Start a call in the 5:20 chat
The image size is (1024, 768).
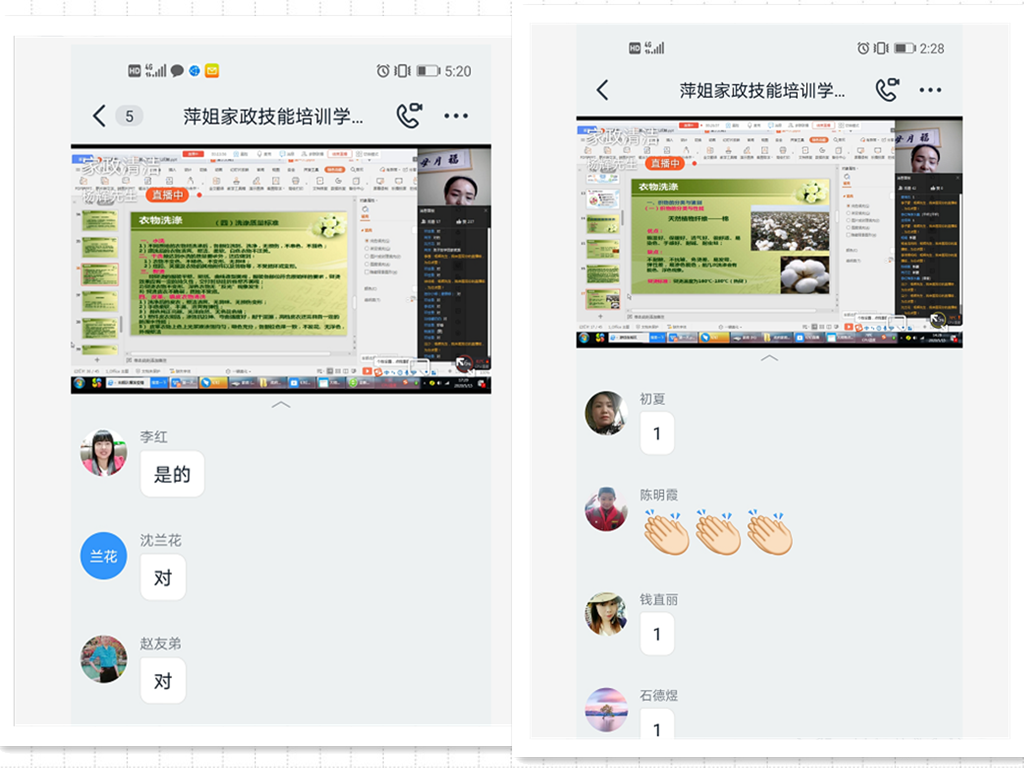[x=408, y=116]
